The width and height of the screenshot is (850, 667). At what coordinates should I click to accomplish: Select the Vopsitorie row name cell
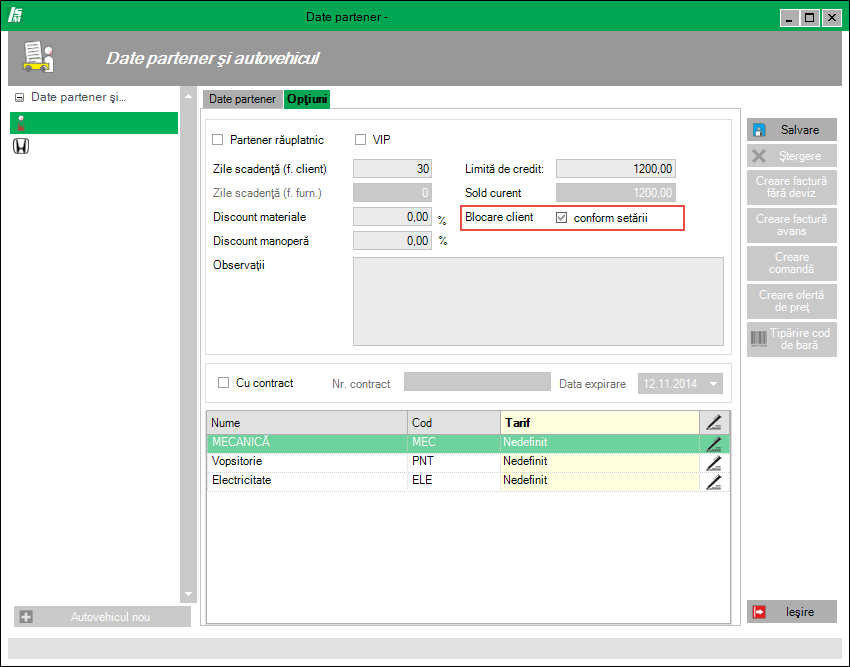click(x=307, y=462)
